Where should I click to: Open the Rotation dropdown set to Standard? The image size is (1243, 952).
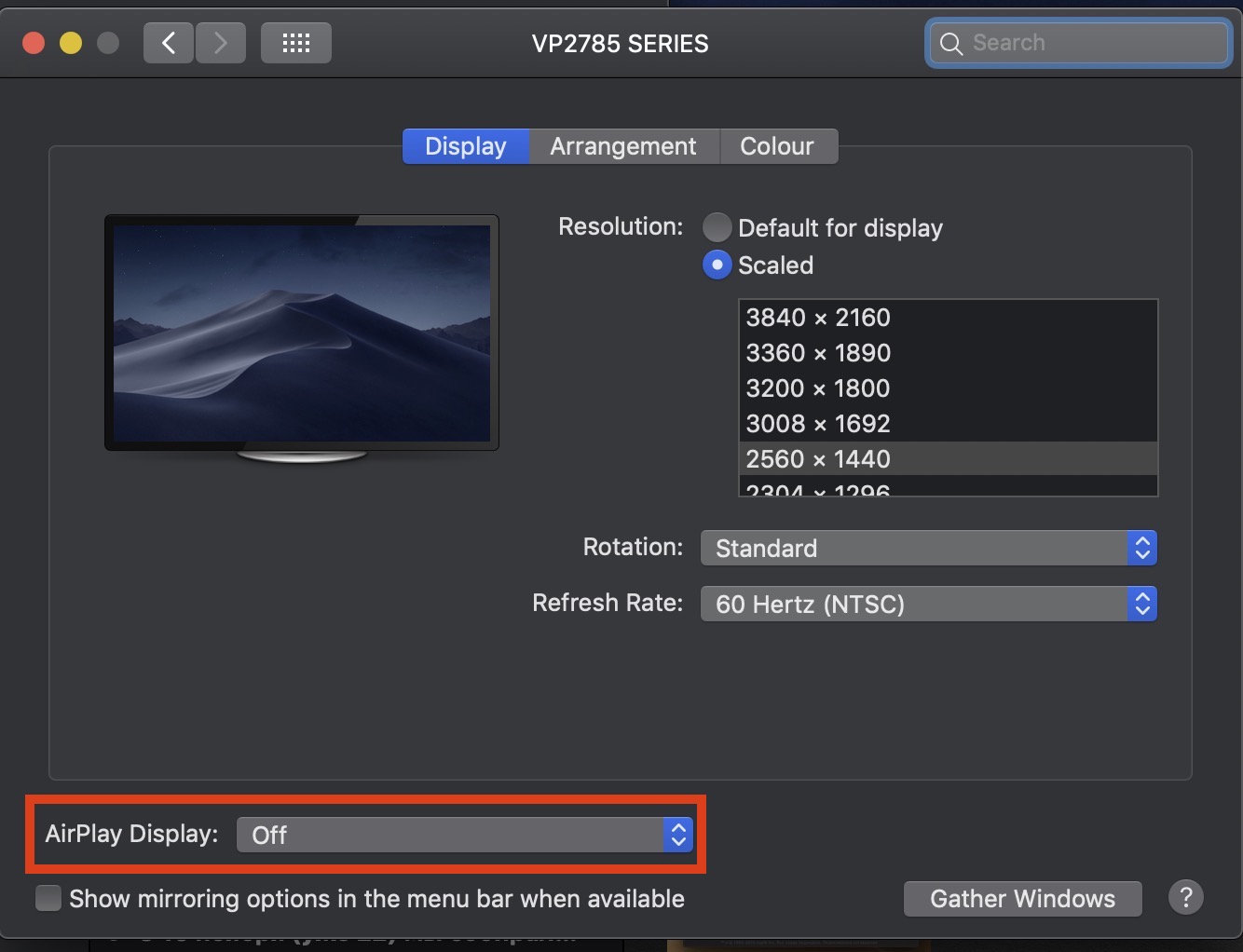[x=929, y=548]
